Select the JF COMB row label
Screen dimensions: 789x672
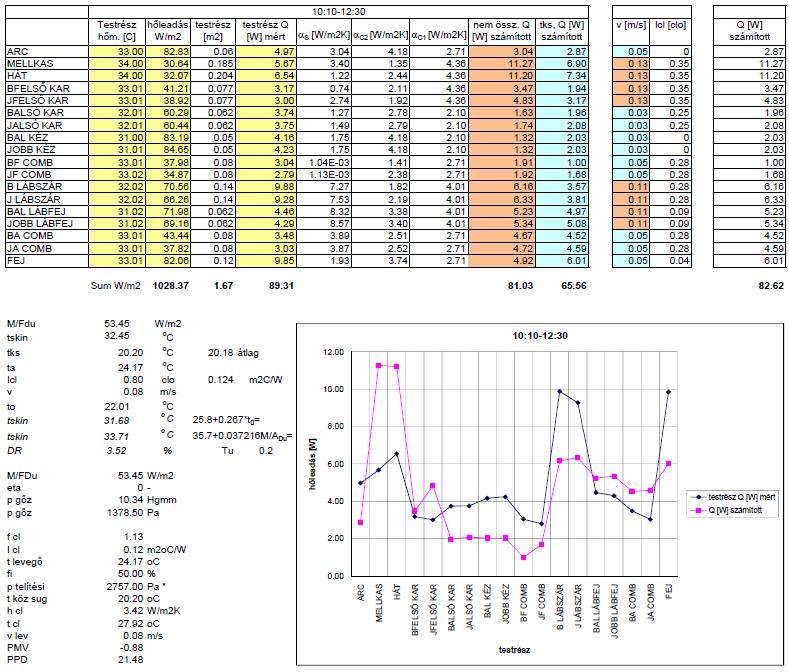click(47, 175)
